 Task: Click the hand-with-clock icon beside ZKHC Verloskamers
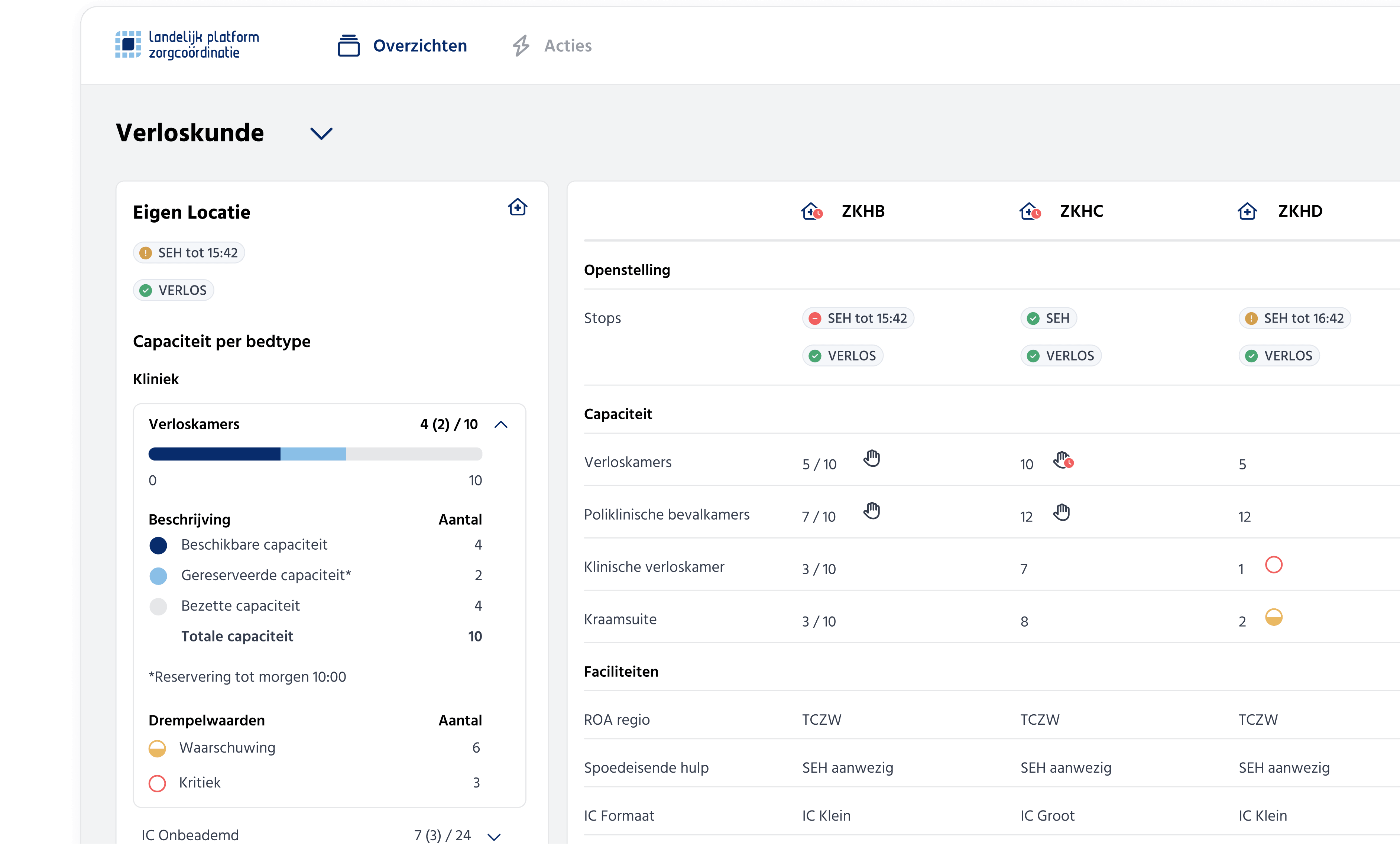[x=1063, y=462]
